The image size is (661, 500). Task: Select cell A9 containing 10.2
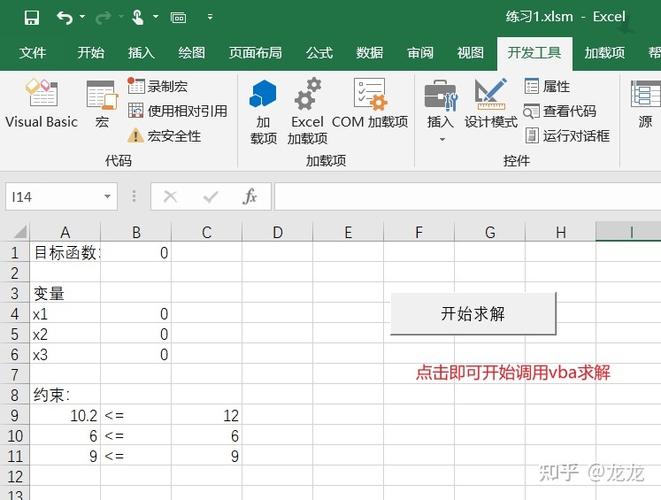(x=65, y=416)
